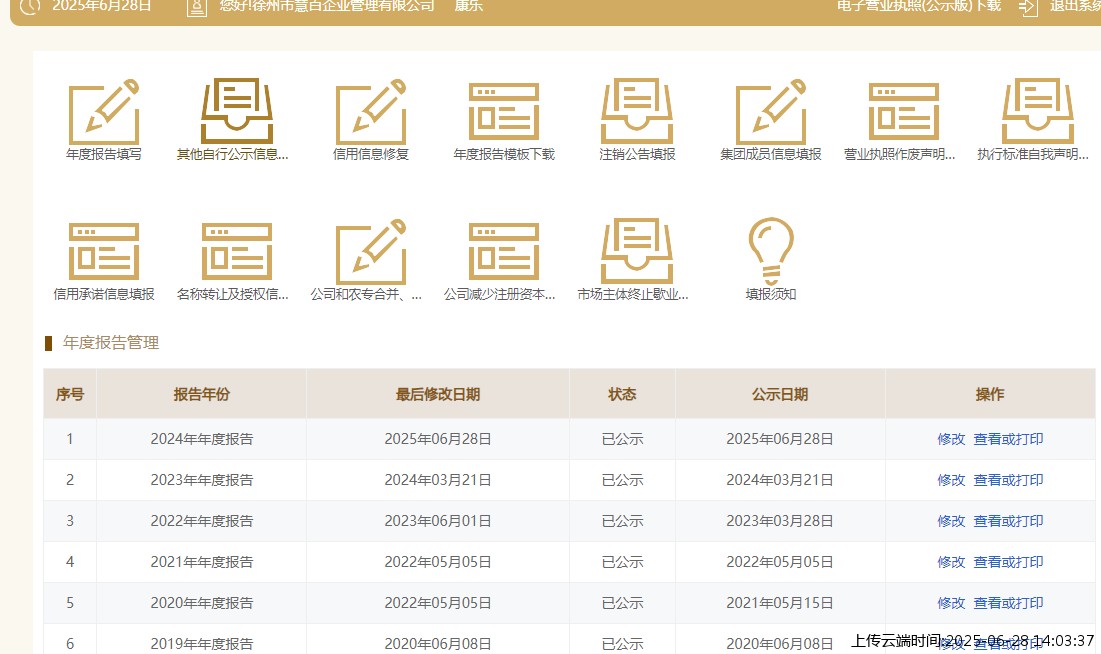The height and width of the screenshot is (654, 1101).
Task: Click 营业执照作废声明 icon
Action: 904,112
